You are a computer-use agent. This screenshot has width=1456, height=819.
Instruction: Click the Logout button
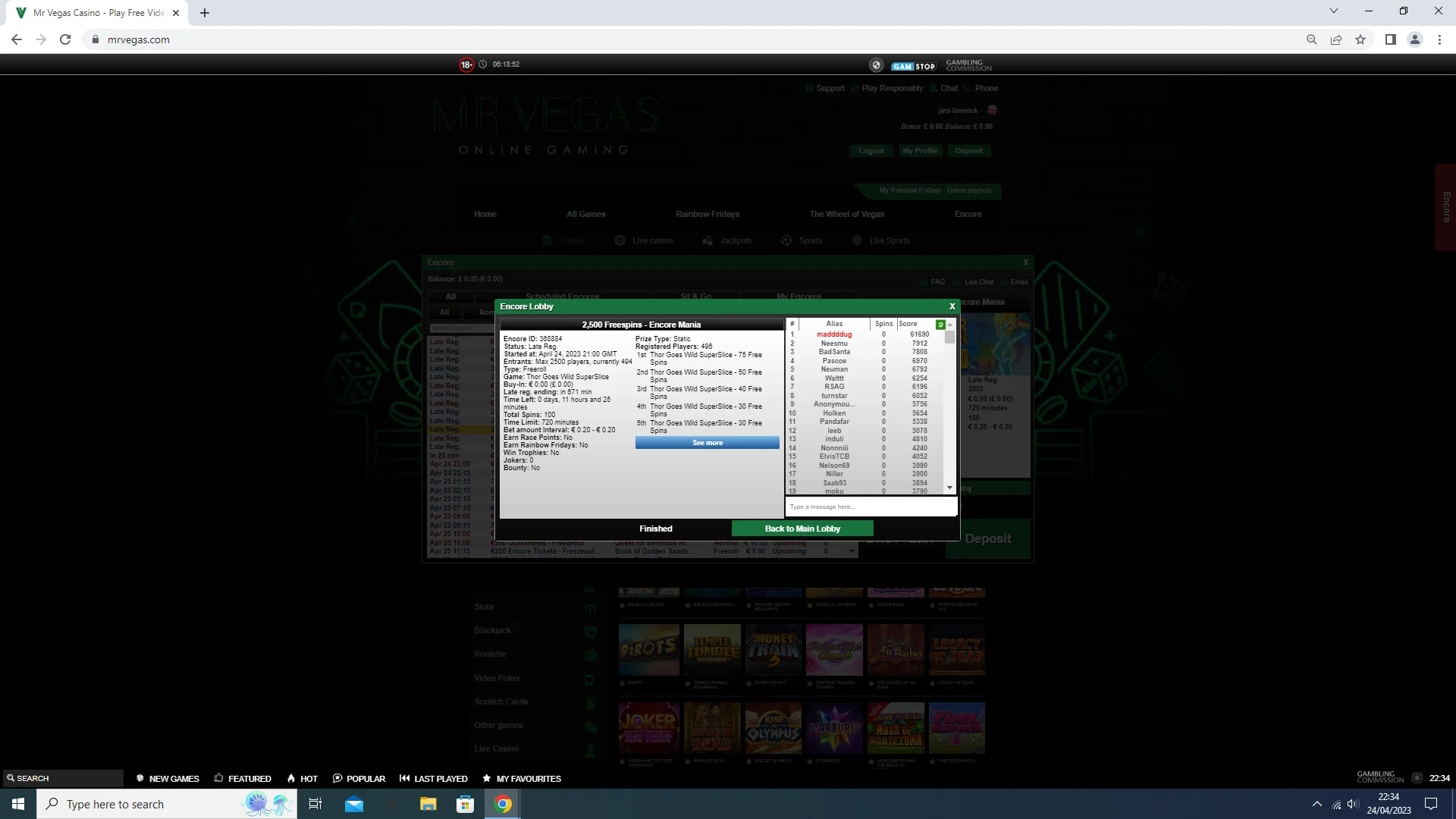(871, 151)
